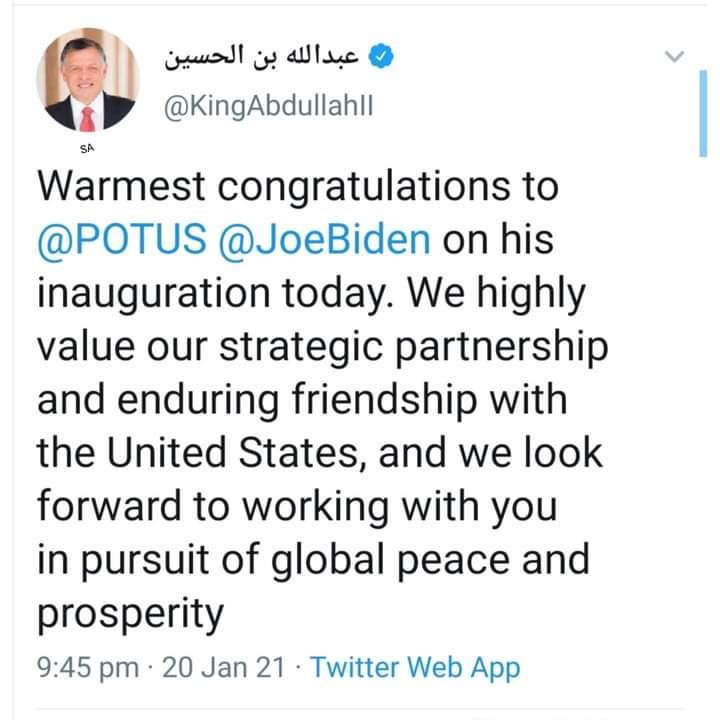Click the 9:45 pm timestamp
Screen dimensions: 720x720
tap(88, 667)
